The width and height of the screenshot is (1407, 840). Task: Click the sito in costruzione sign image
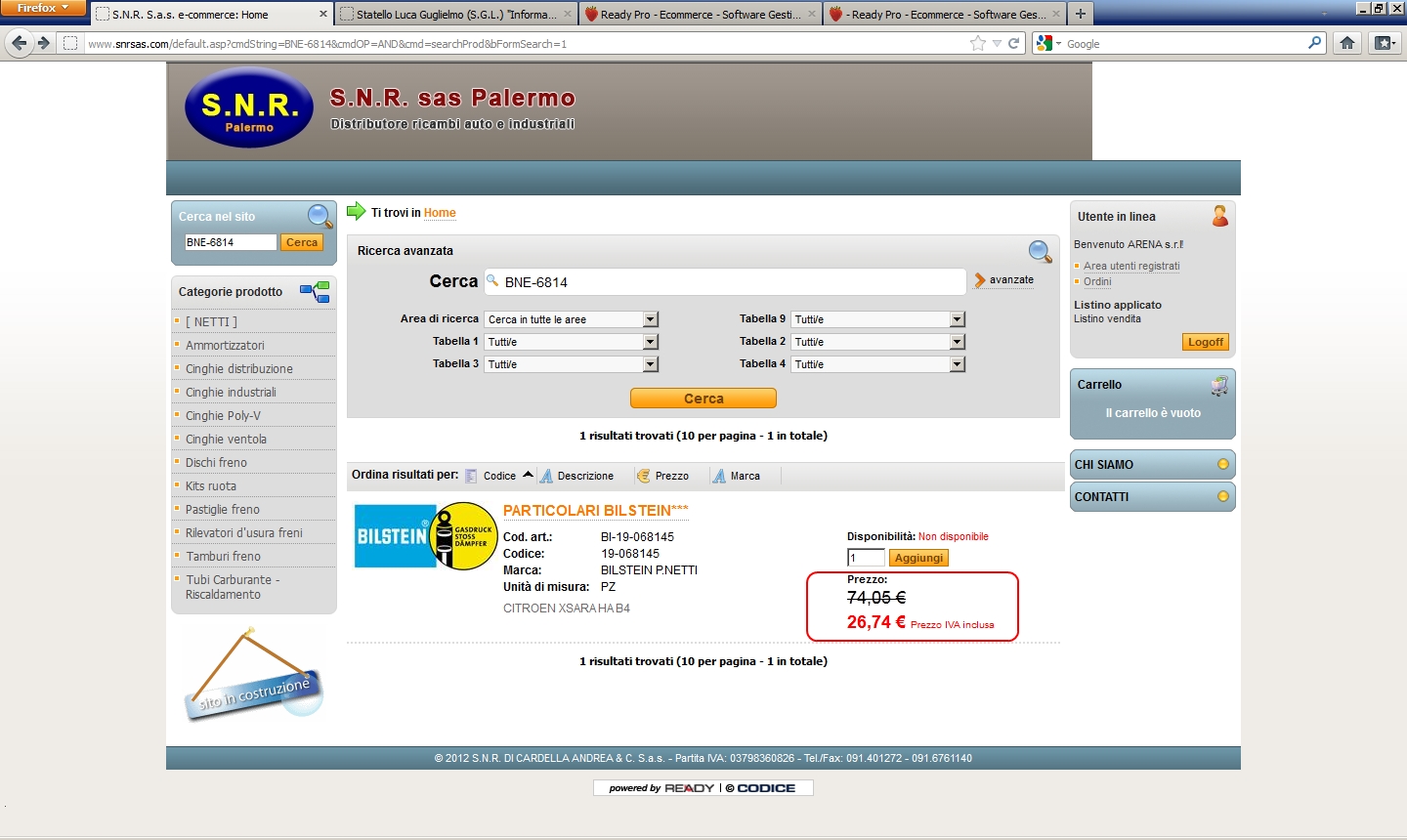[x=253, y=674]
